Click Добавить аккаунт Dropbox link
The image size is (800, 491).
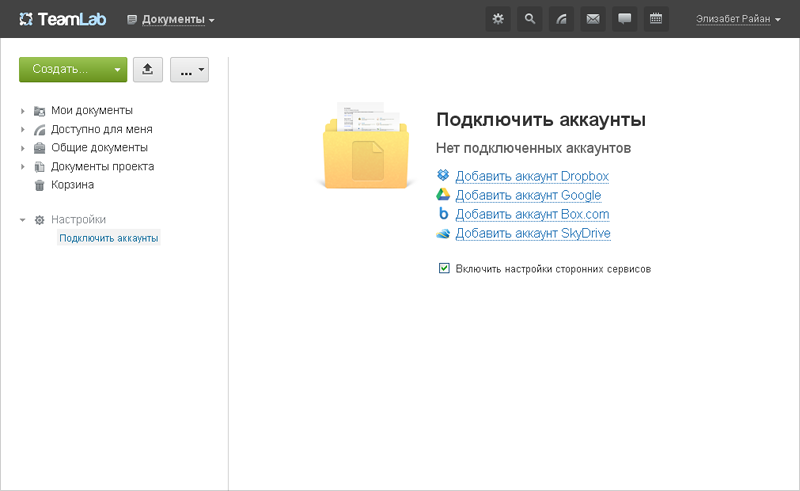pos(532,176)
